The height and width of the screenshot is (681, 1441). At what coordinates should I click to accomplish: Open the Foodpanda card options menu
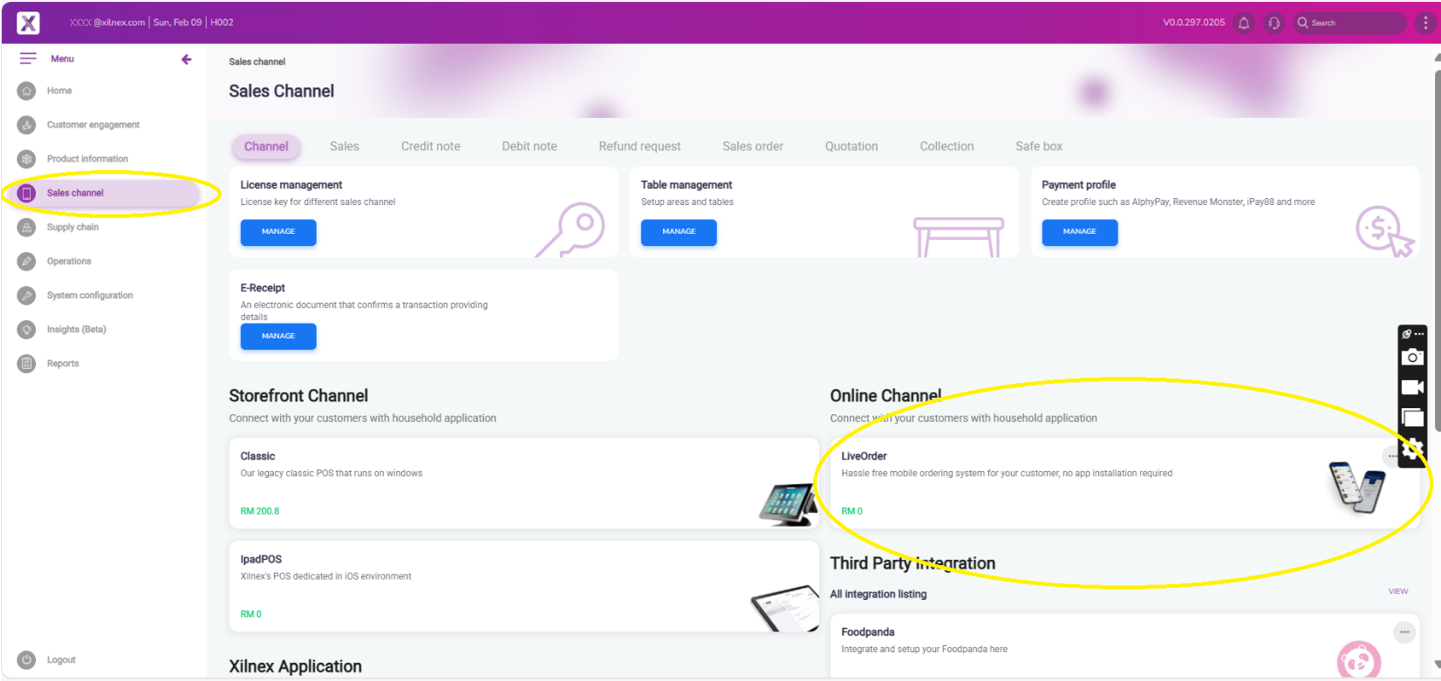(x=1404, y=631)
